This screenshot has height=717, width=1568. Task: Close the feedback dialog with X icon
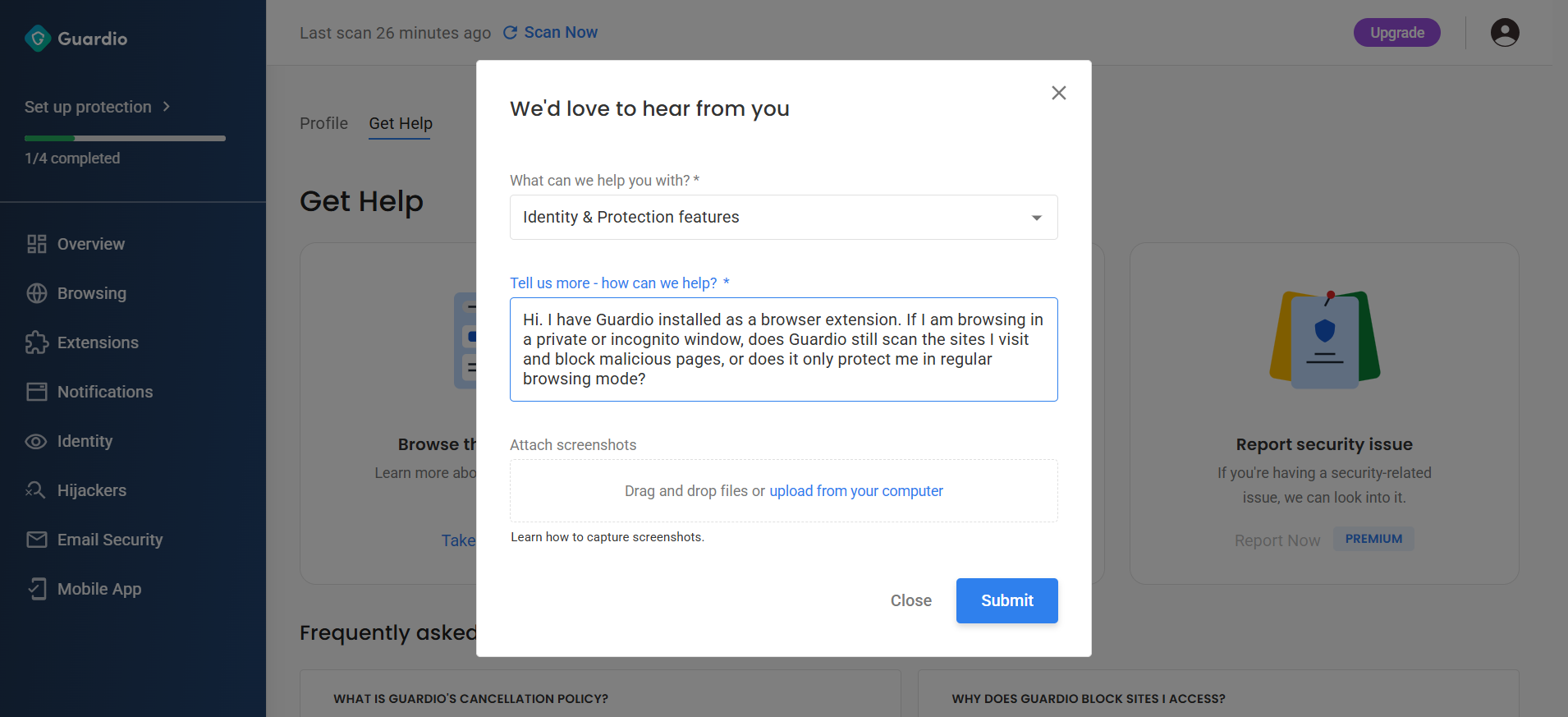coord(1059,93)
